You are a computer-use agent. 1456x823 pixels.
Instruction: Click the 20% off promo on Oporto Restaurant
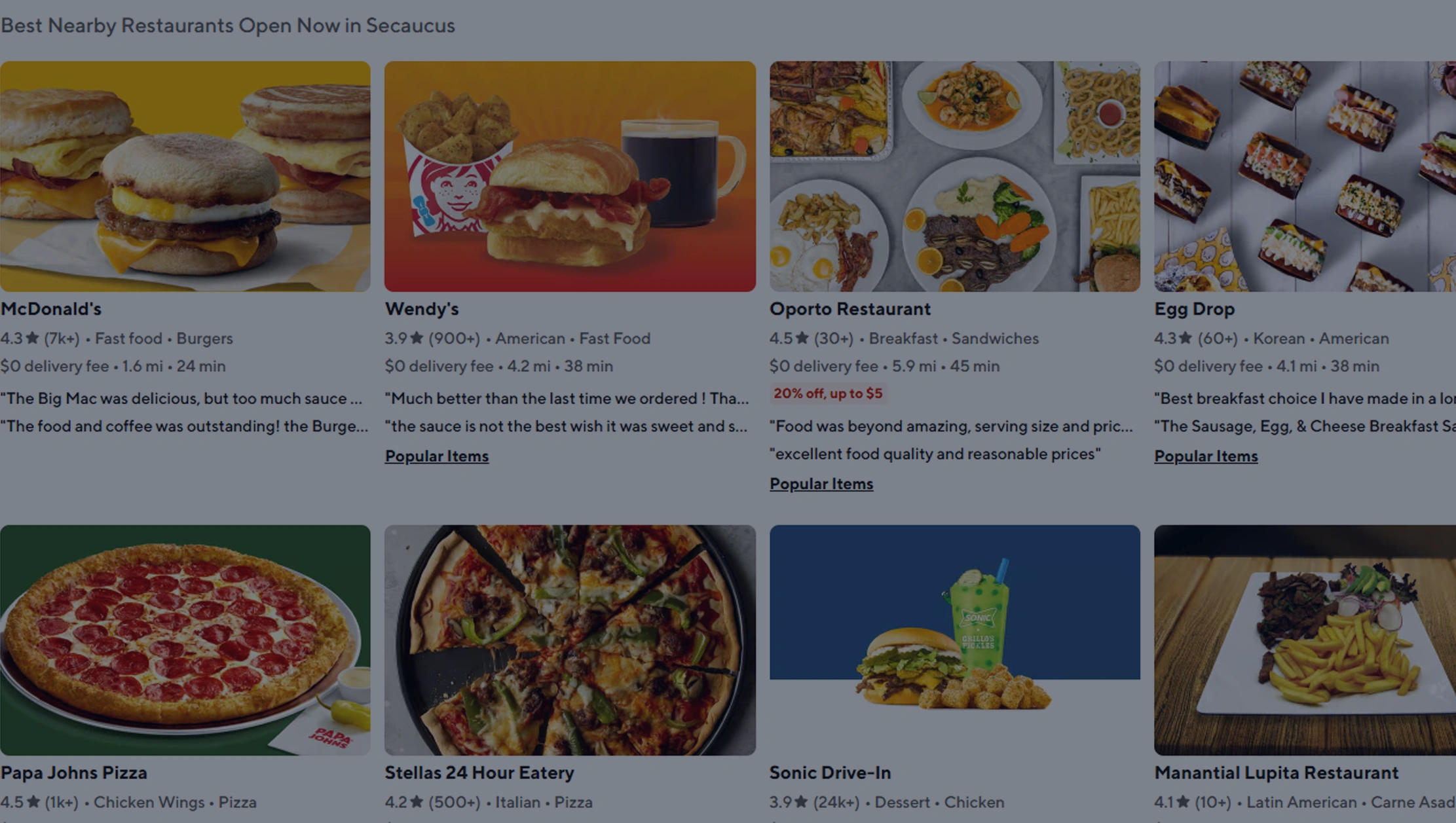[827, 393]
